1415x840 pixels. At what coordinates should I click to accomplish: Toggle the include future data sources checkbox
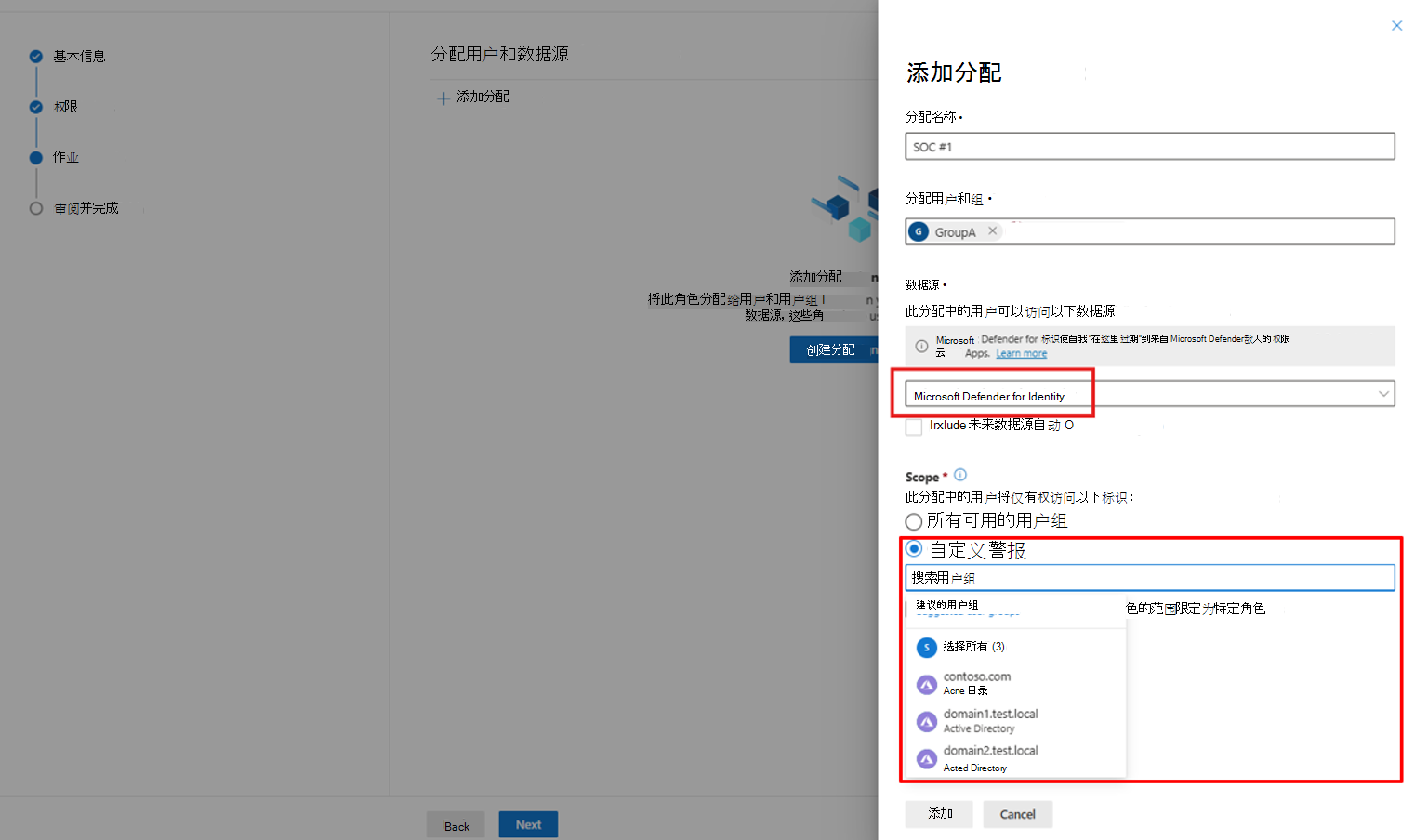pos(914,427)
